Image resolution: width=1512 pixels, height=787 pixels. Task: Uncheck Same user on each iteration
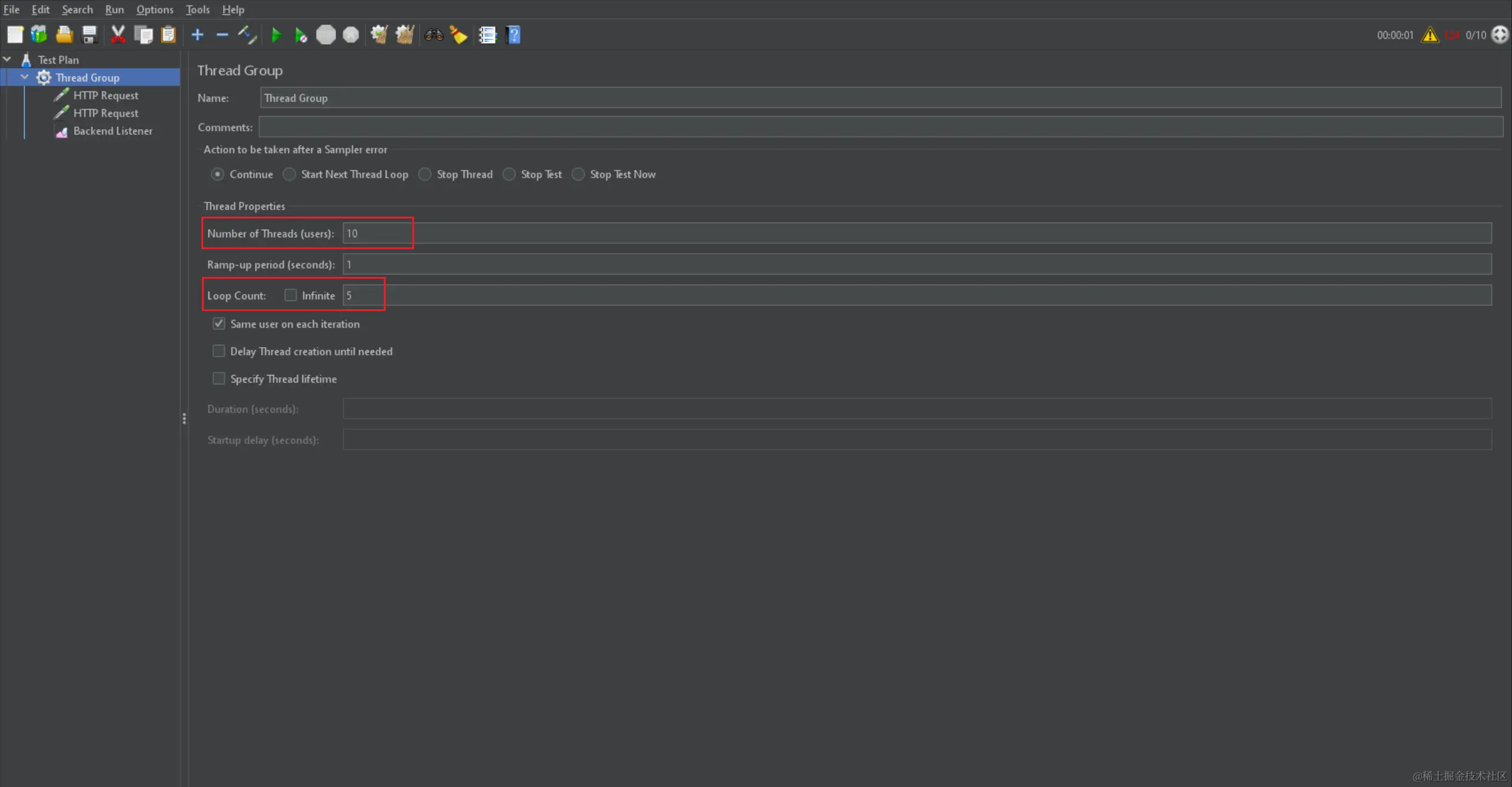coord(219,324)
